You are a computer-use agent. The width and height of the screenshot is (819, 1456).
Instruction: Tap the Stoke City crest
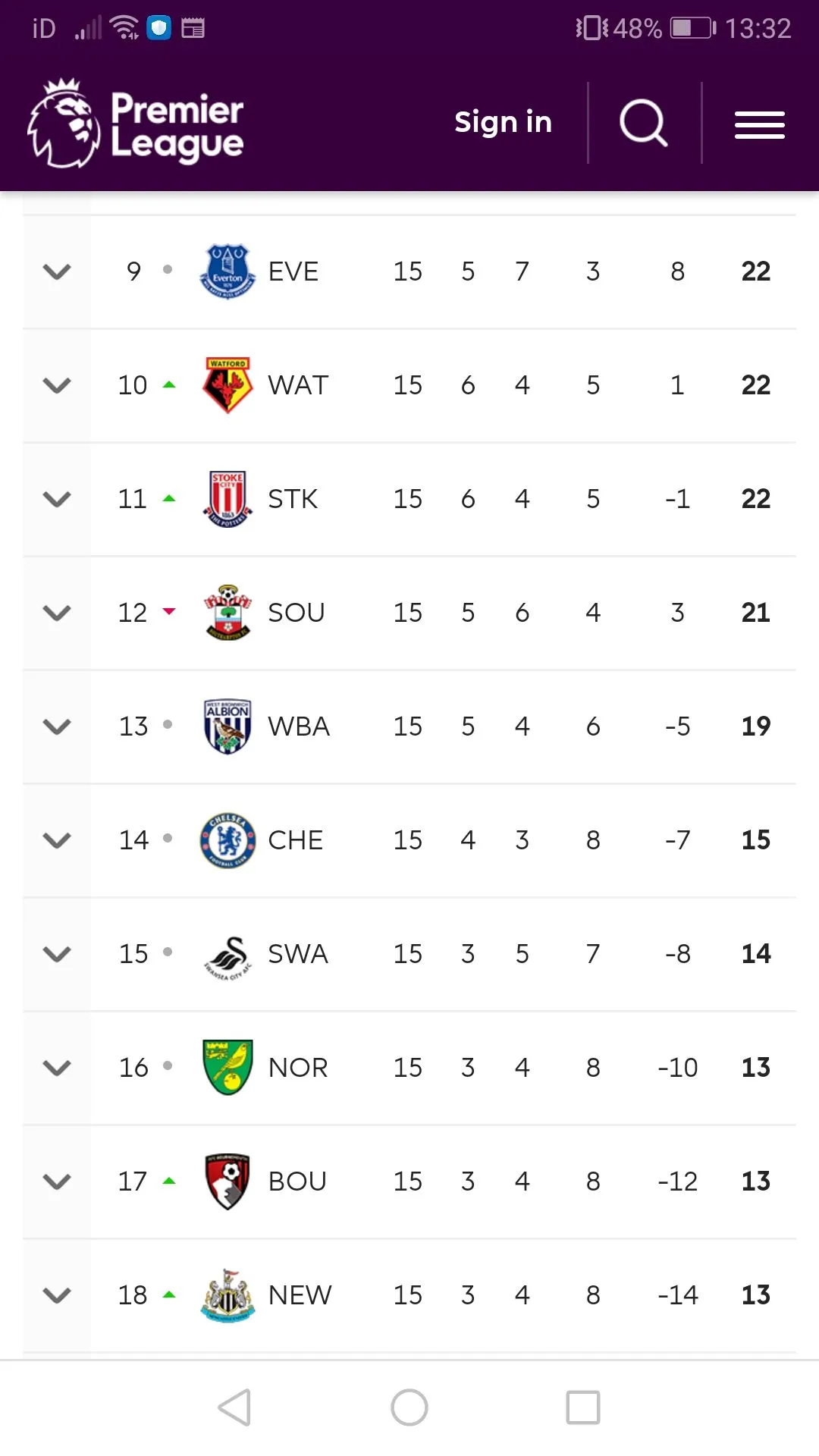tap(227, 499)
